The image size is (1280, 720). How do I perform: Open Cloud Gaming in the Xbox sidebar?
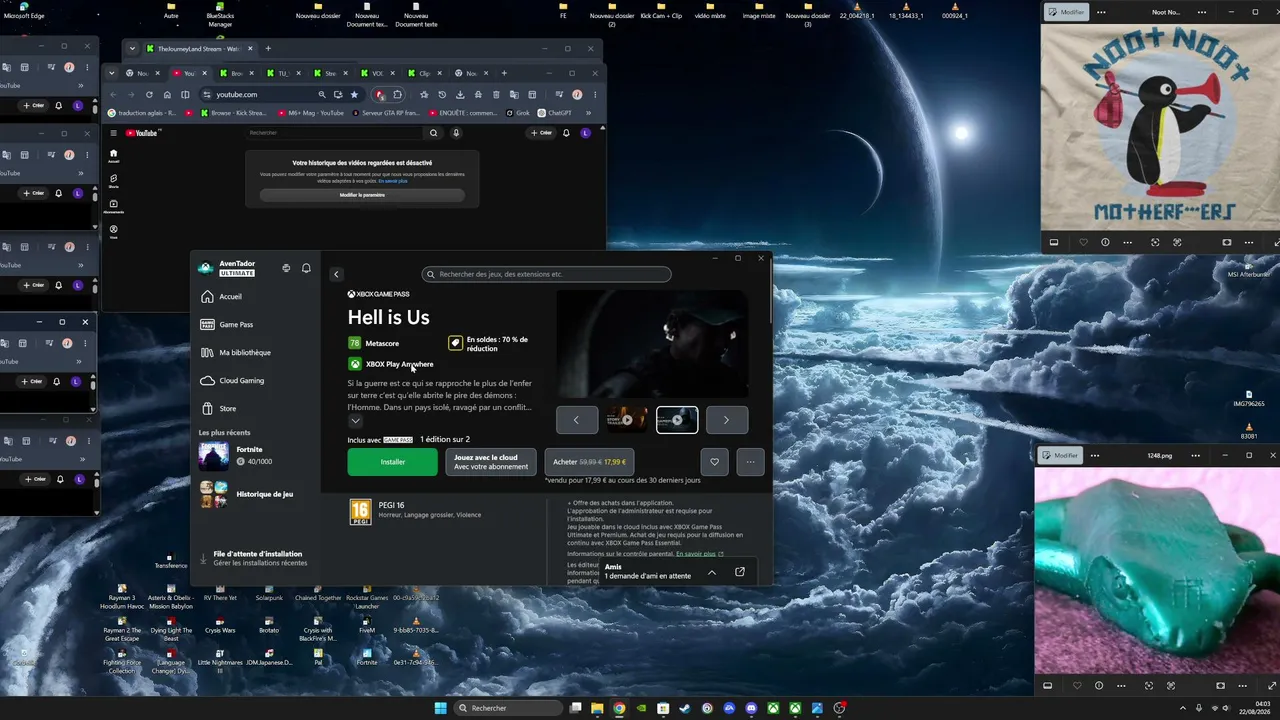[254, 381]
